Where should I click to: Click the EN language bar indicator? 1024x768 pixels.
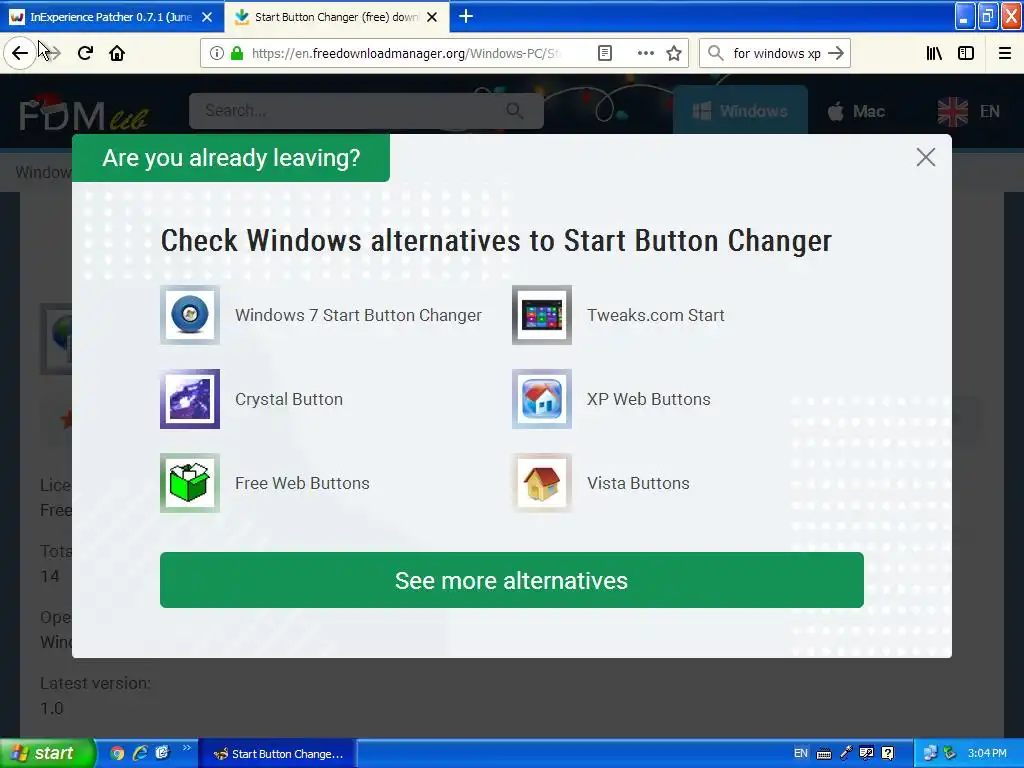coord(801,753)
